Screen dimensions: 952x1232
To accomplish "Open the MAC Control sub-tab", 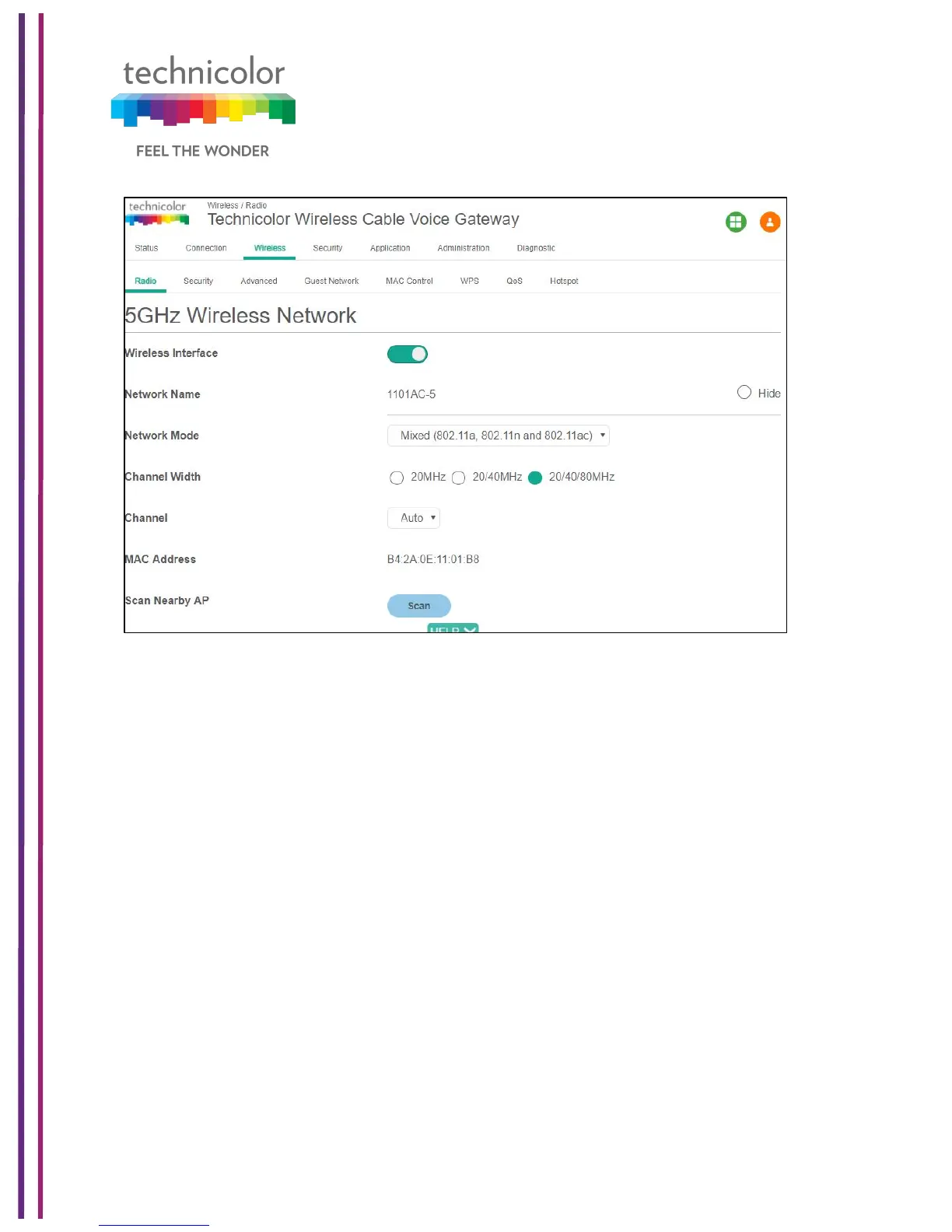I will (x=409, y=281).
